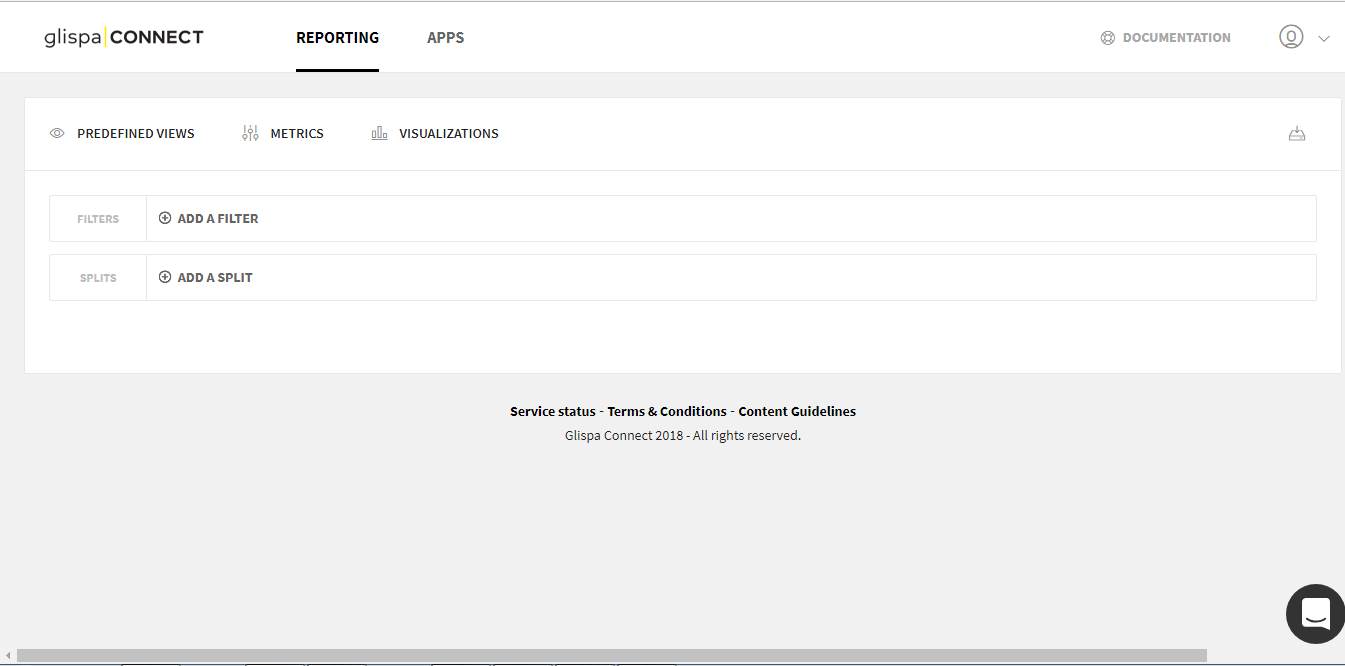Click the plus icon for Add a Split
The image size is (1345, 666).
click(x=165, y=277)
